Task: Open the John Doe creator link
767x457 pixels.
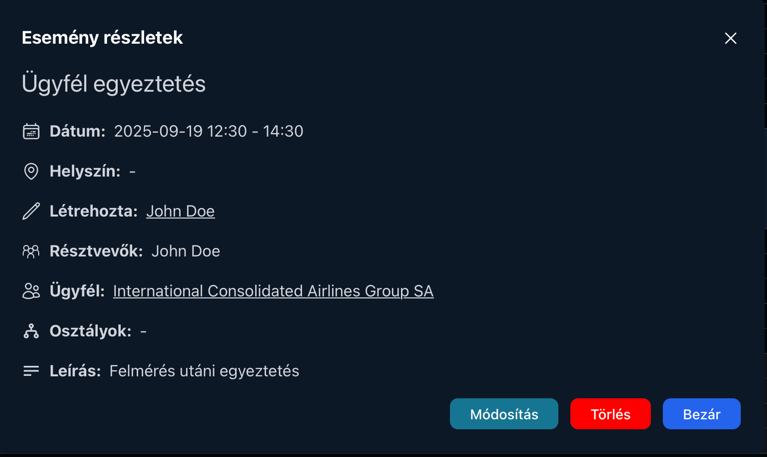Action: coord(180,211)
